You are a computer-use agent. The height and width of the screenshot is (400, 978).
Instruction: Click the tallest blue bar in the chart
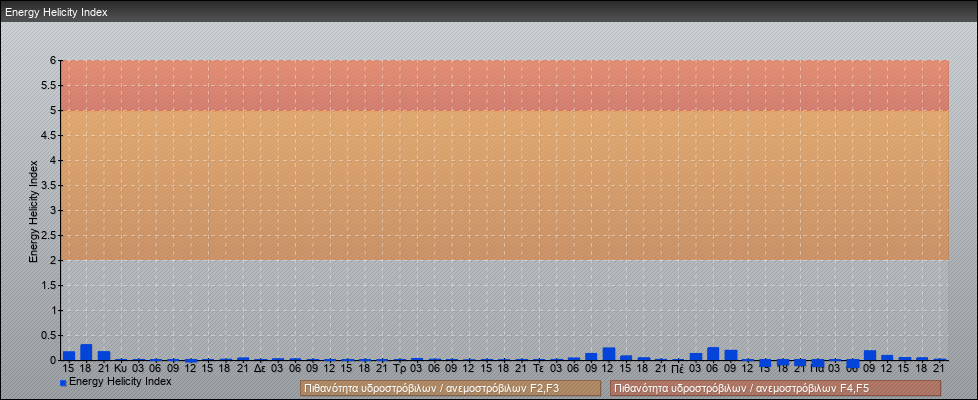pyautogui.click(x=86, y=352)
